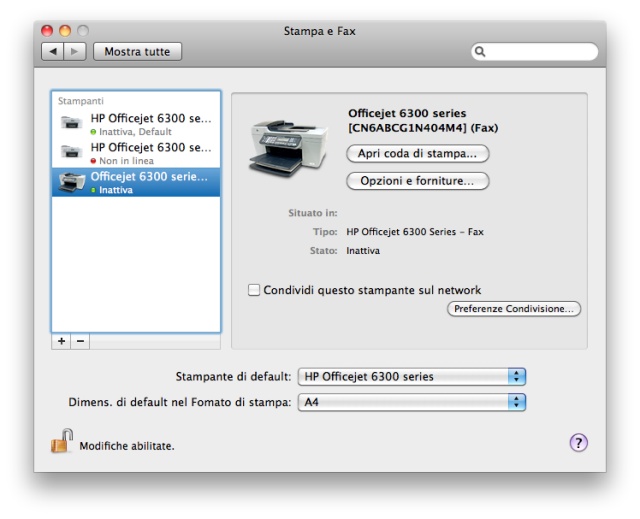Image resolution: width=640 pixels, height=519 pixels.
Task: Focus the search field
Action: point(534,51)
